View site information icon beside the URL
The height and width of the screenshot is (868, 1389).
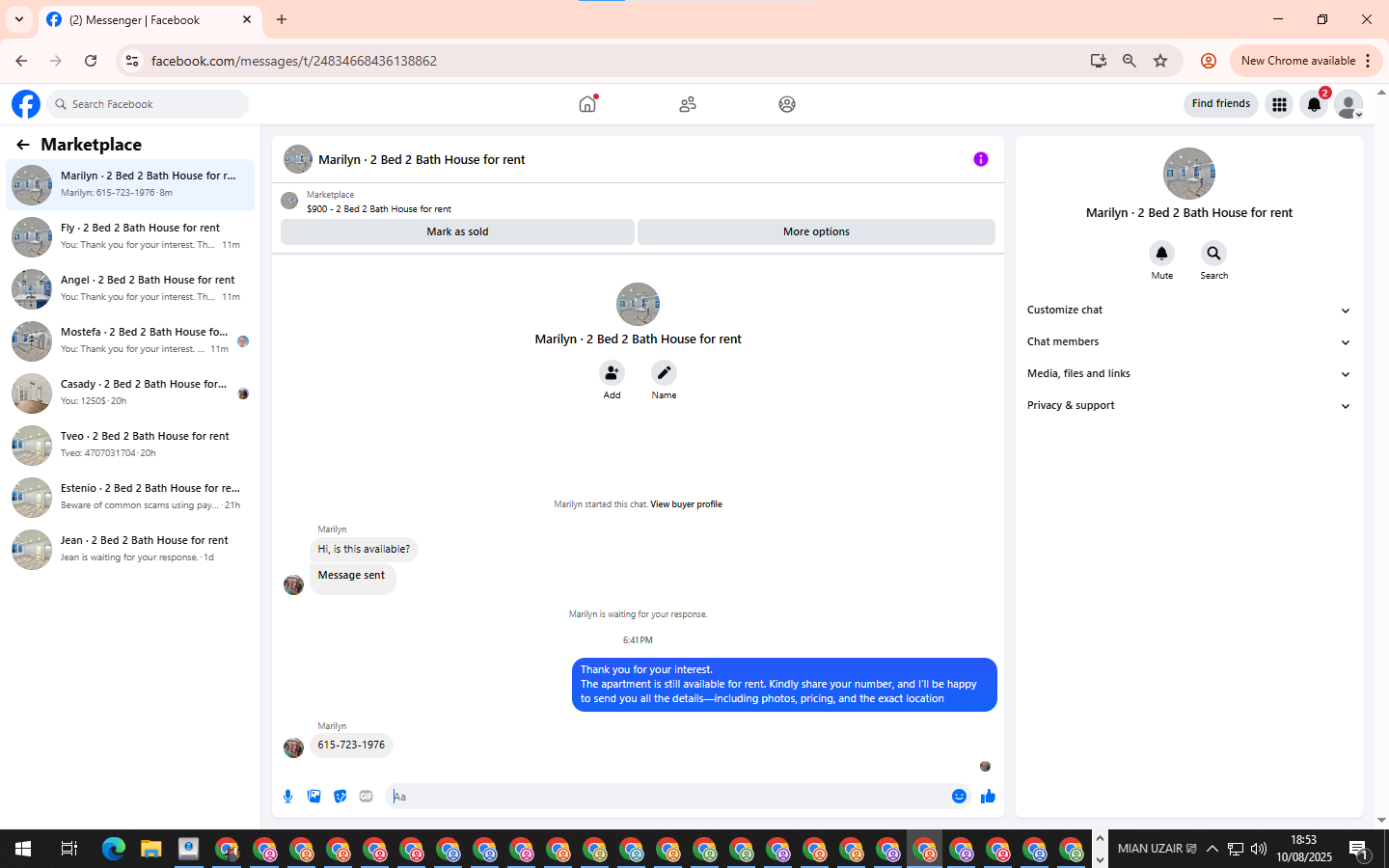tap(132, 61)
